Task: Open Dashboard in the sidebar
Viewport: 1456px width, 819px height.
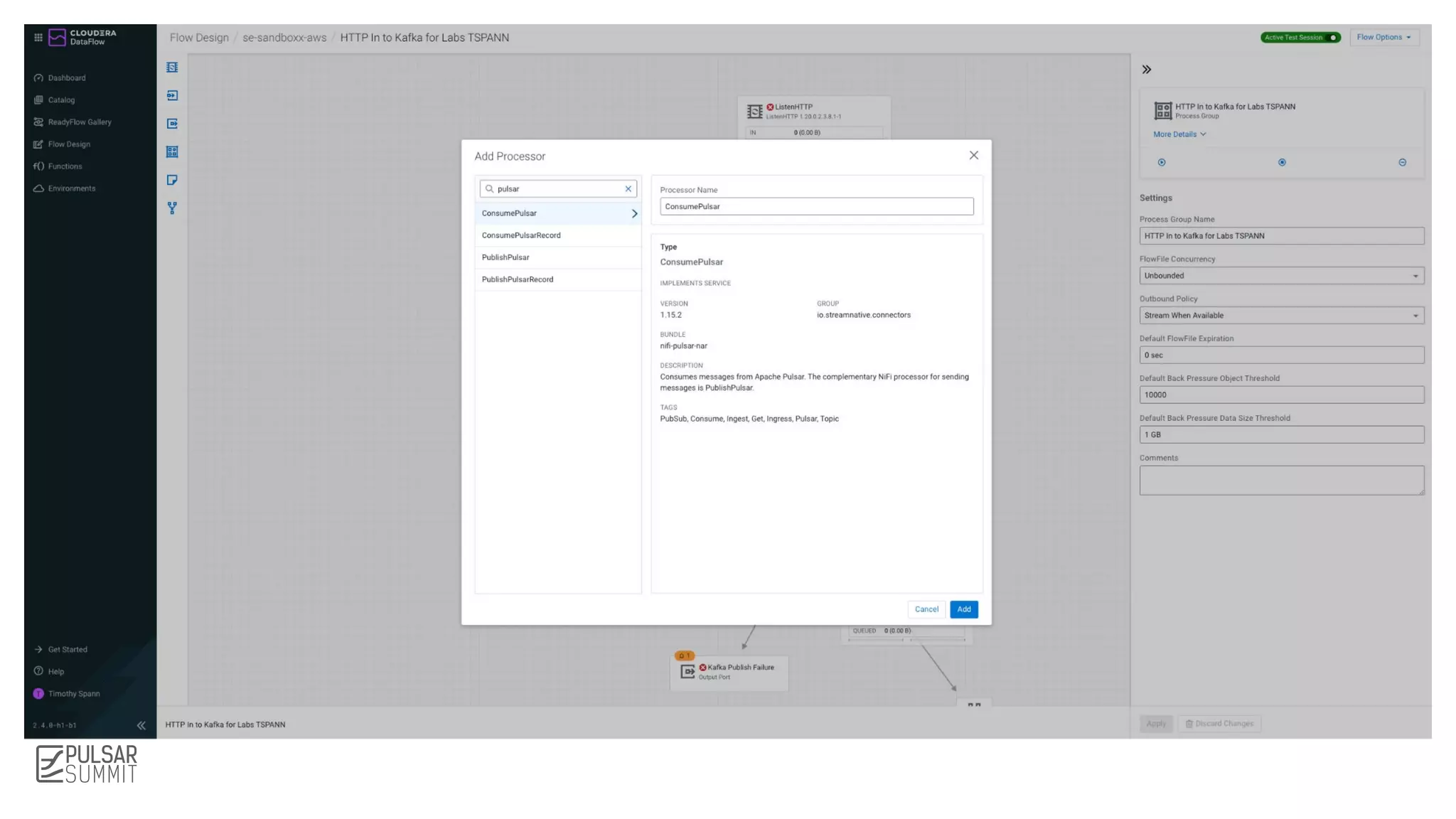Action: (67, 77)
